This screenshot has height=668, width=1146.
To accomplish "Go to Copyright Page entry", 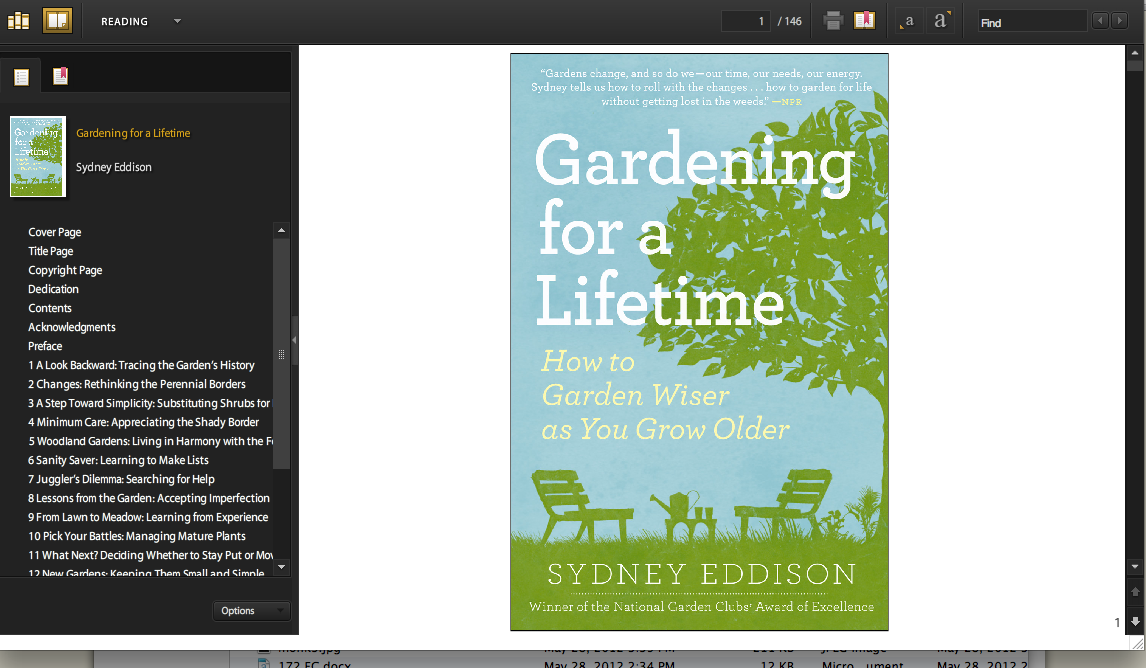I will [x=65, y=270].
